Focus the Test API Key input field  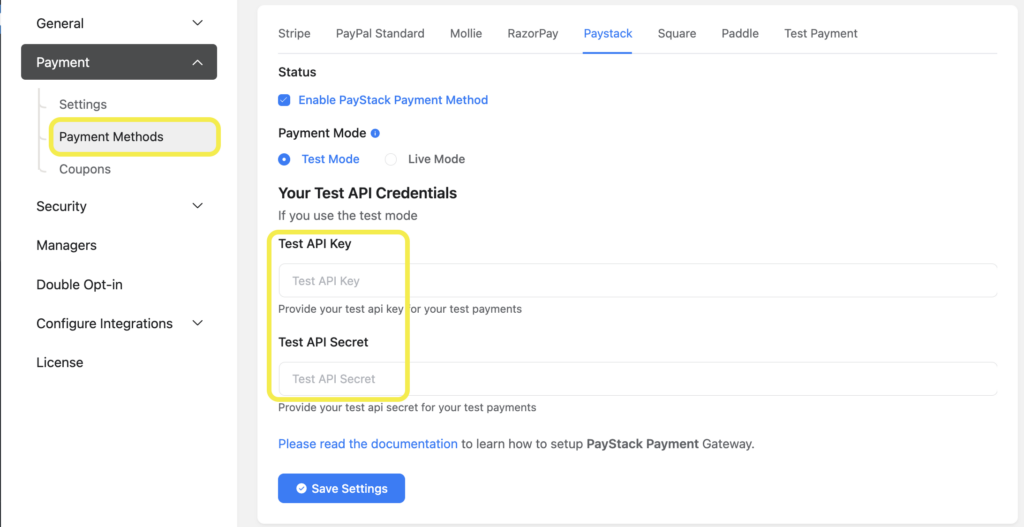click(x=638, y=281)
